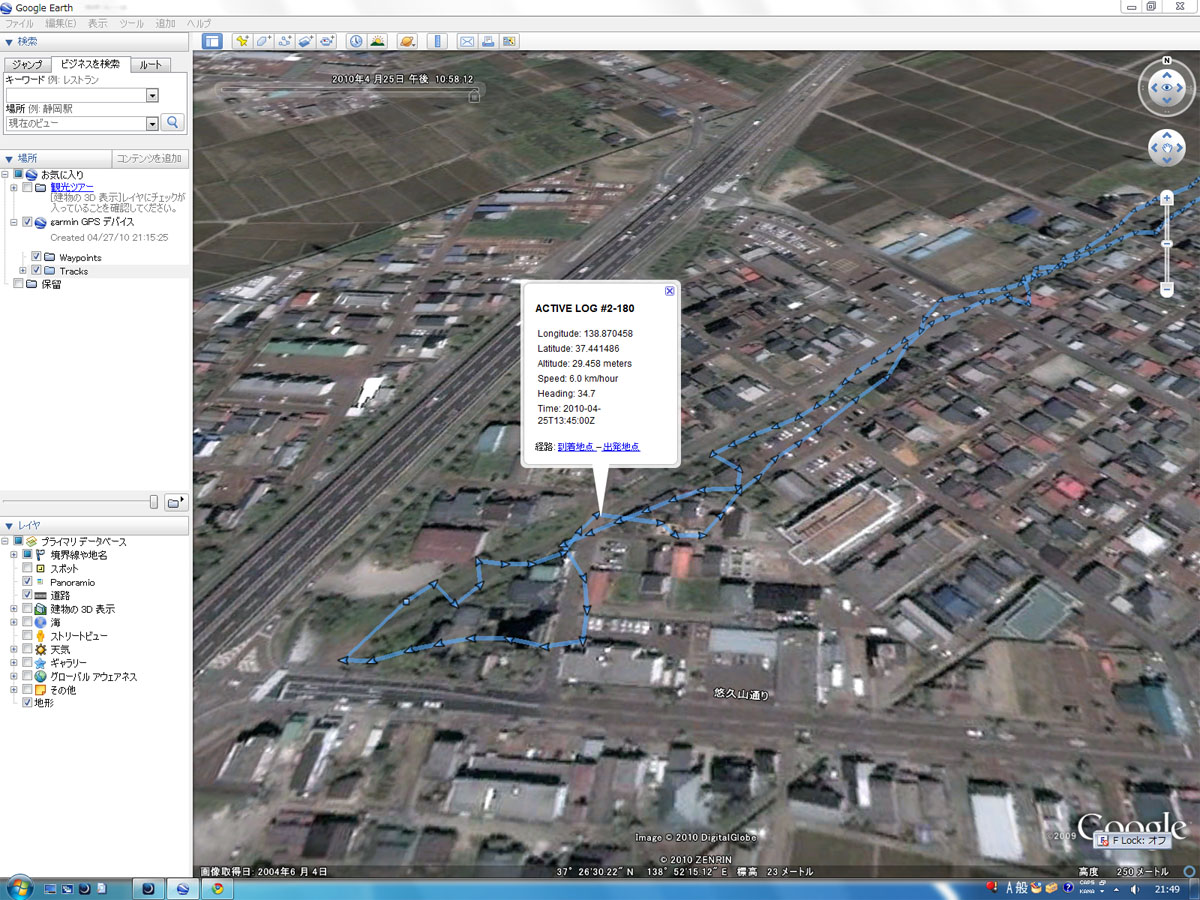Click the folder button beside the Places slider
The image size is (1200, 900).
click(177, 501)
